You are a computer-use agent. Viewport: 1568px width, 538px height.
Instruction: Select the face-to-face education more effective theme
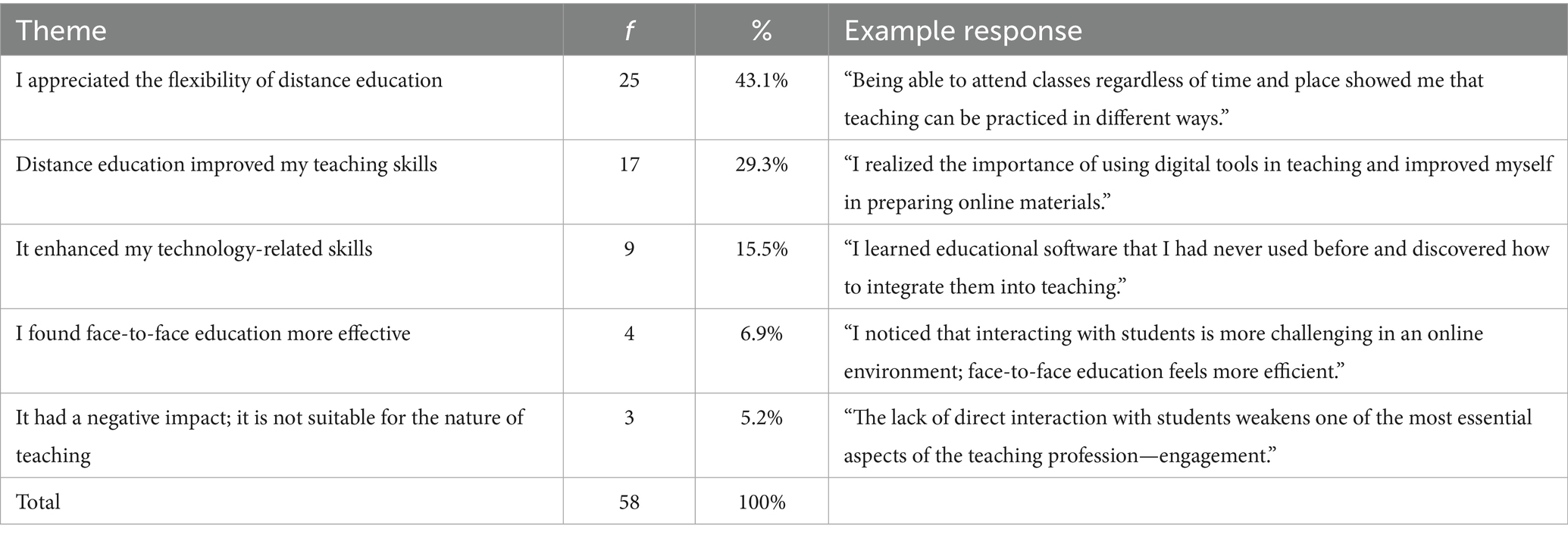tap(213, 333)
